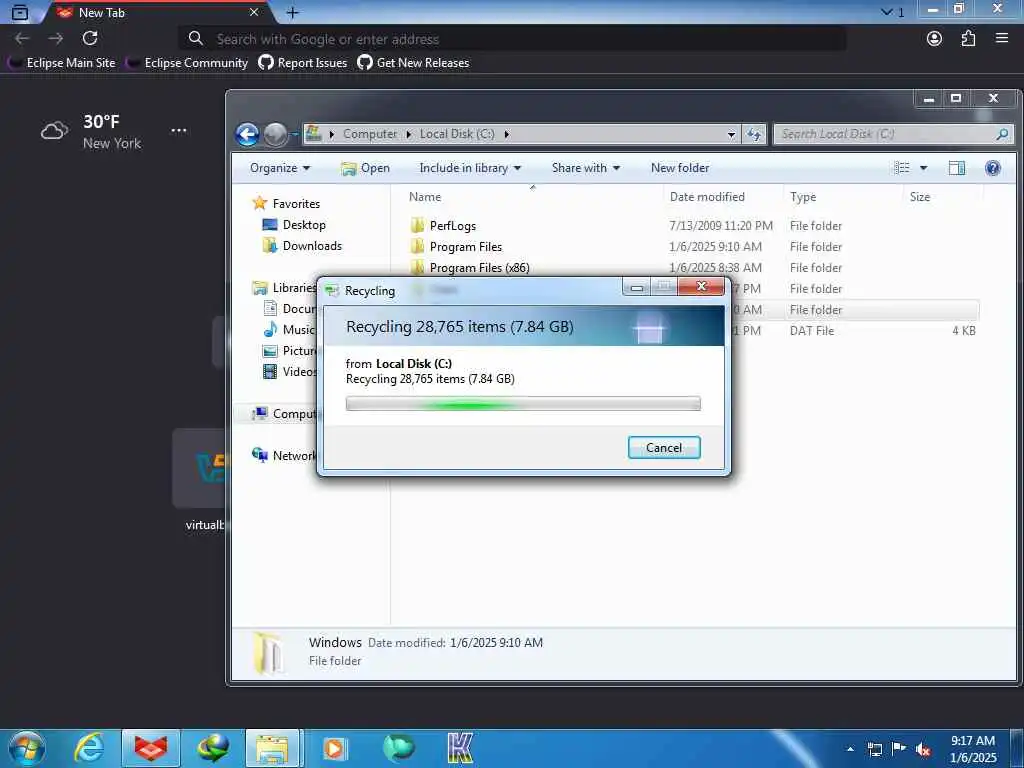The image size is (1024, 768).
Task: Open the Organize menu
Action: click(280, 168)
